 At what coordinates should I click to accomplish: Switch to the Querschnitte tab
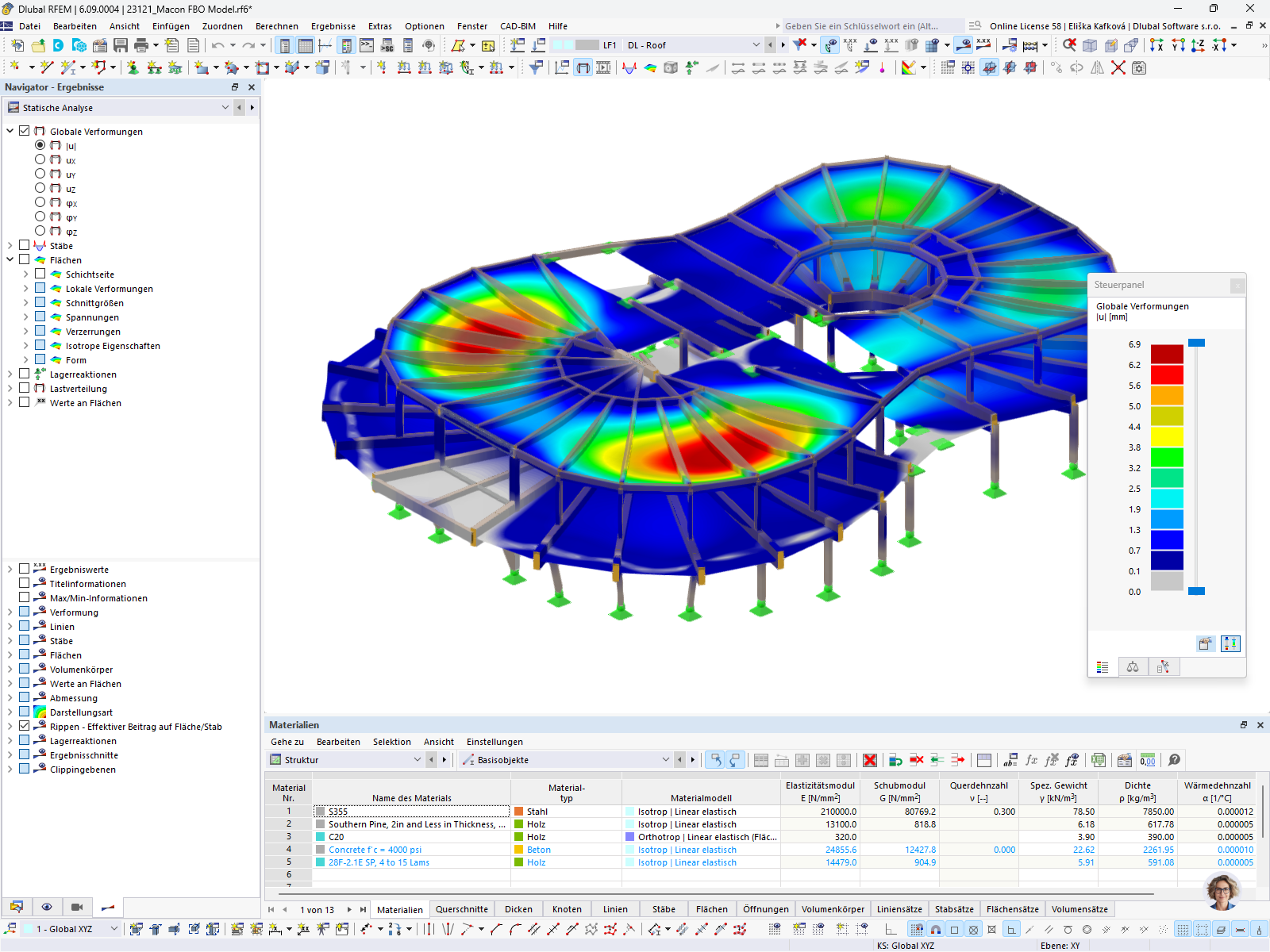[462, 909]
